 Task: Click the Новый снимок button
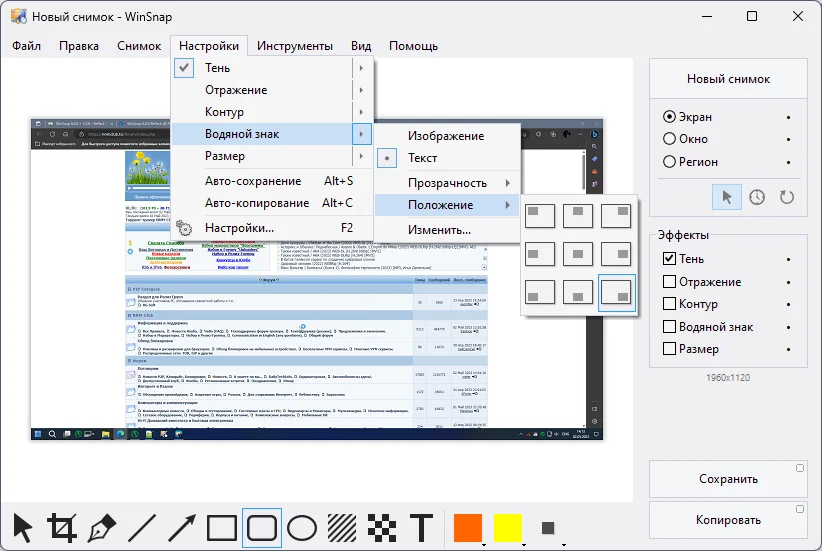(728, 79)
